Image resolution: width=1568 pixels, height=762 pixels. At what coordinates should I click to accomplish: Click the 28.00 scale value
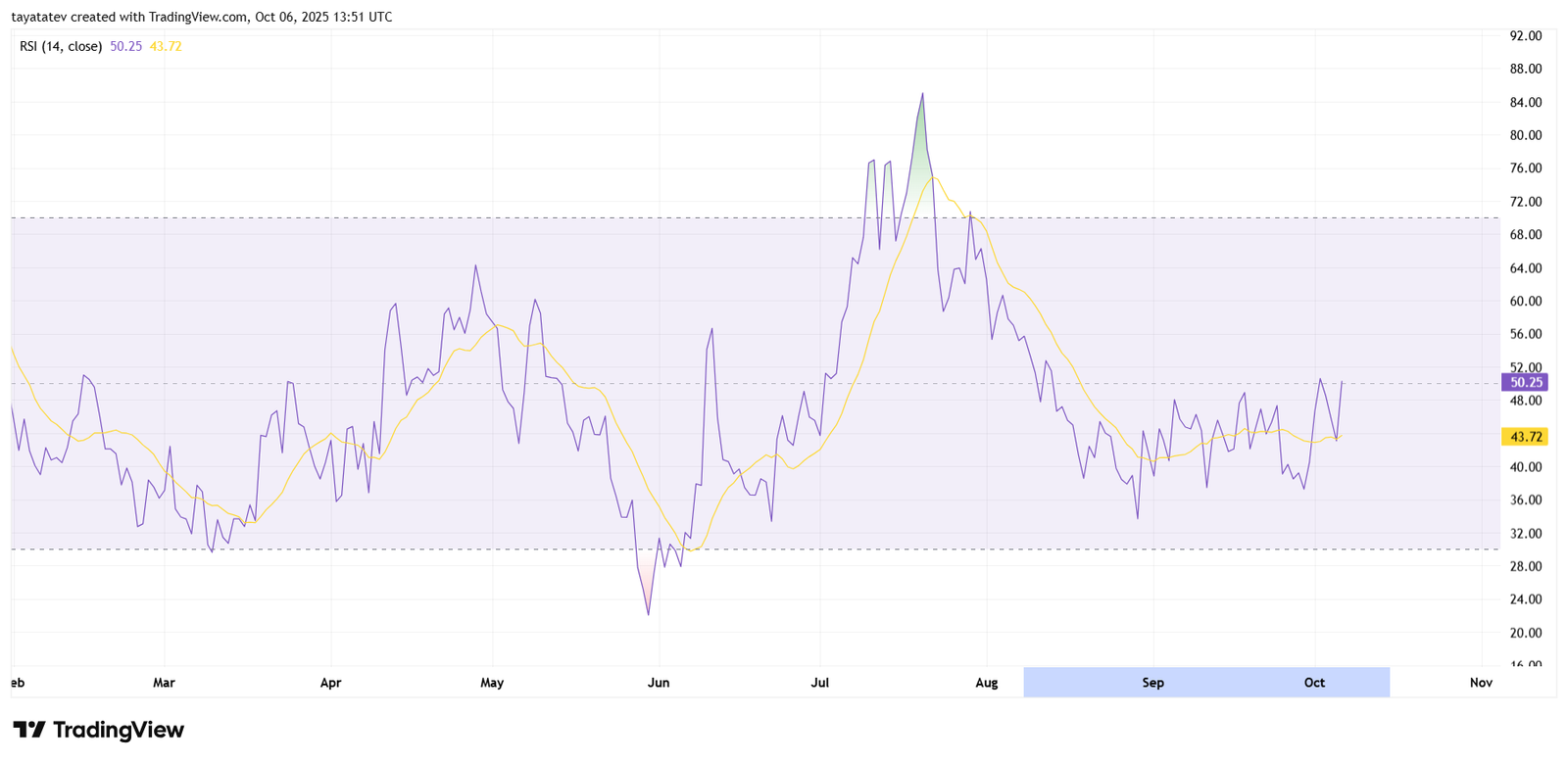(1526, 566)
